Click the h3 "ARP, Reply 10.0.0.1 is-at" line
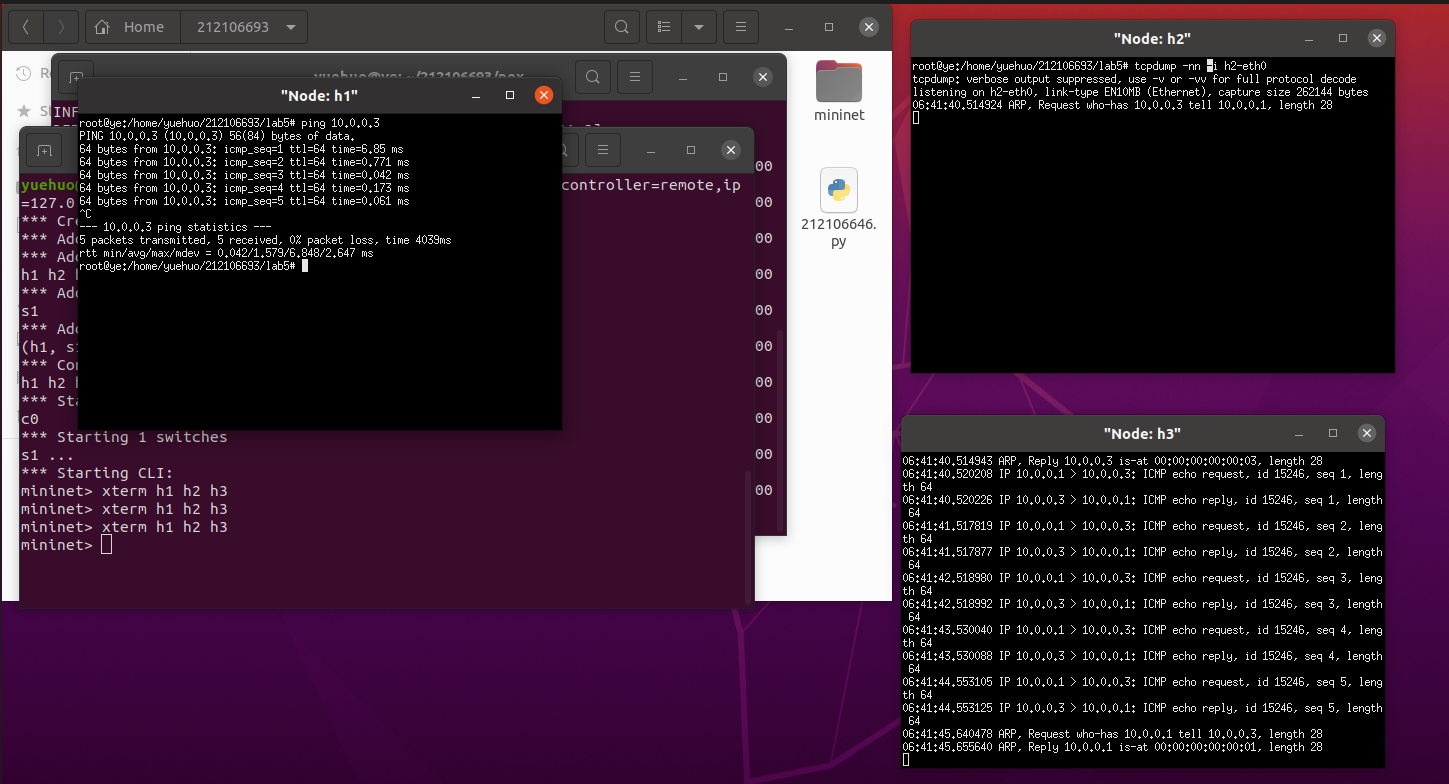 click(x=1112, y=747)
